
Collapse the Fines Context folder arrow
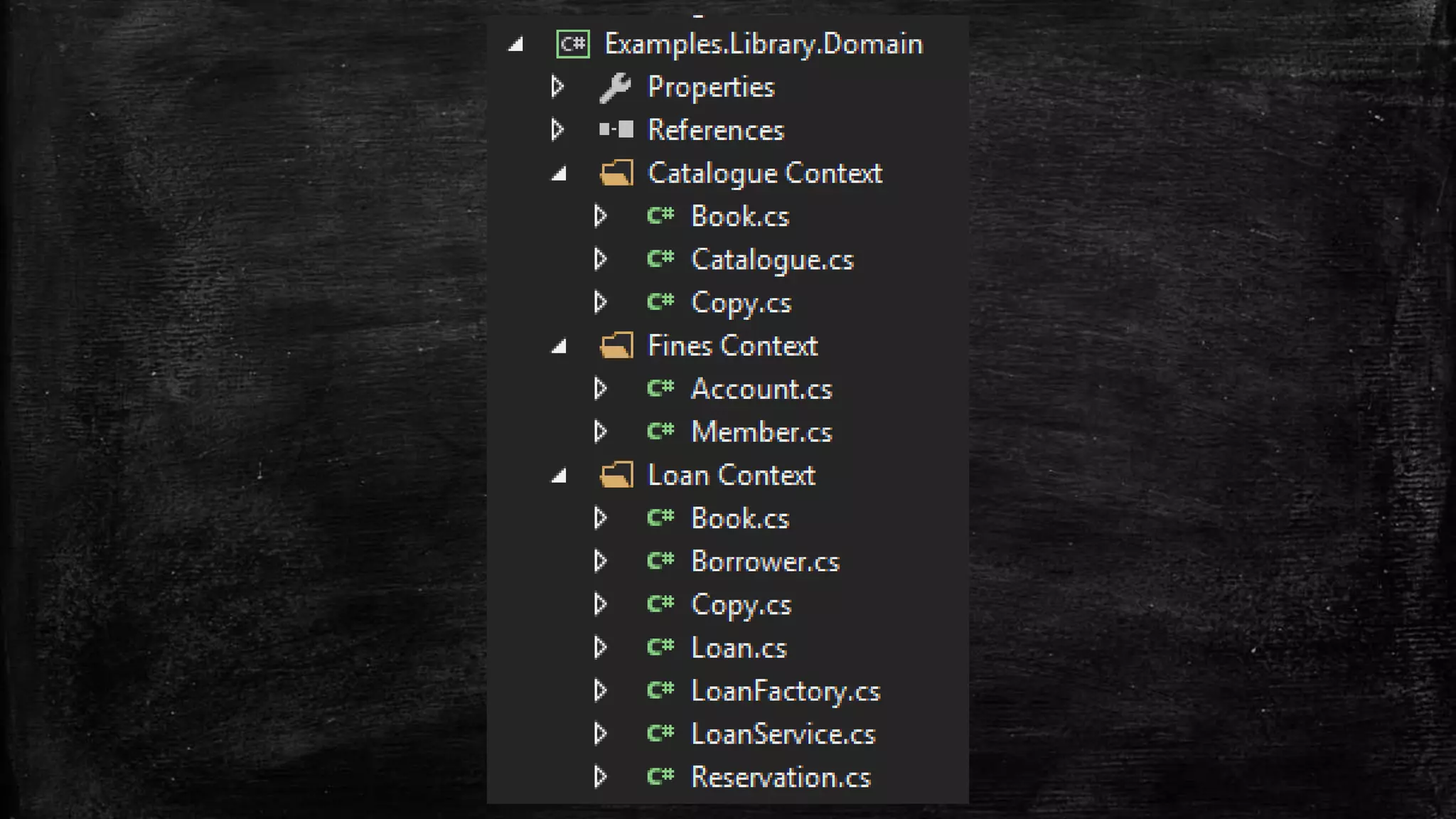pos(560,348)
